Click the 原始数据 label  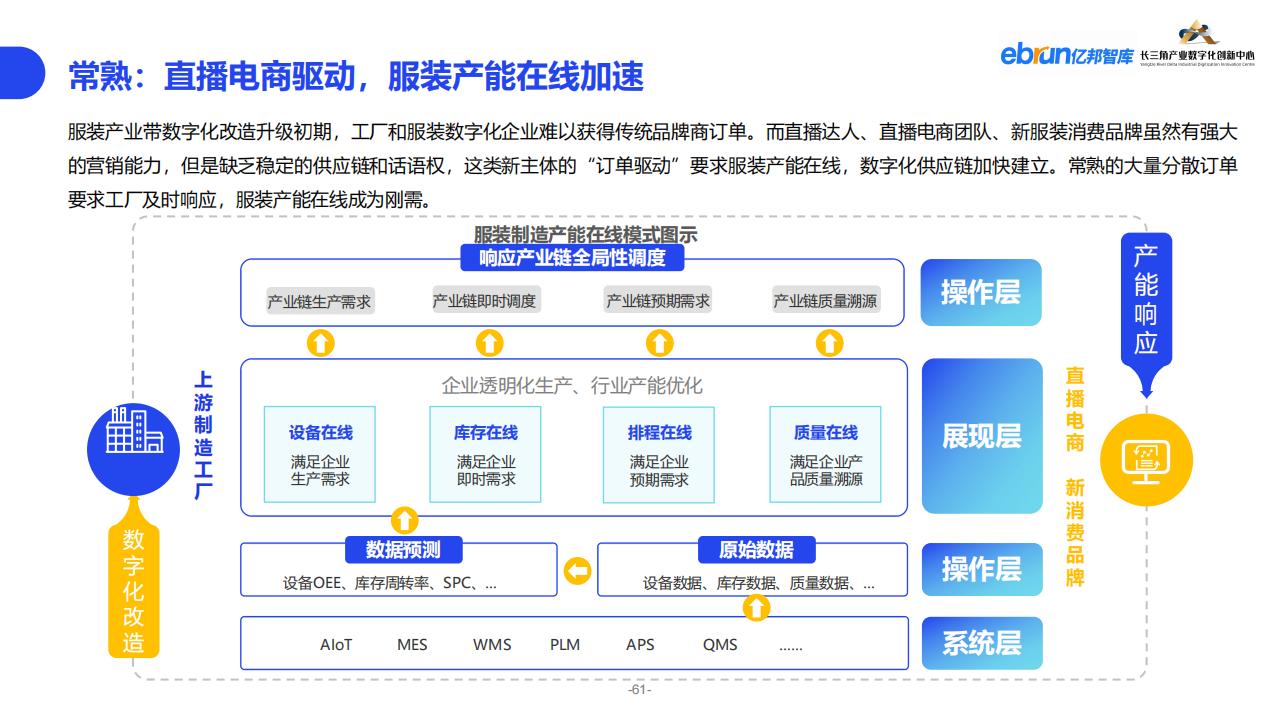(757, 549)
